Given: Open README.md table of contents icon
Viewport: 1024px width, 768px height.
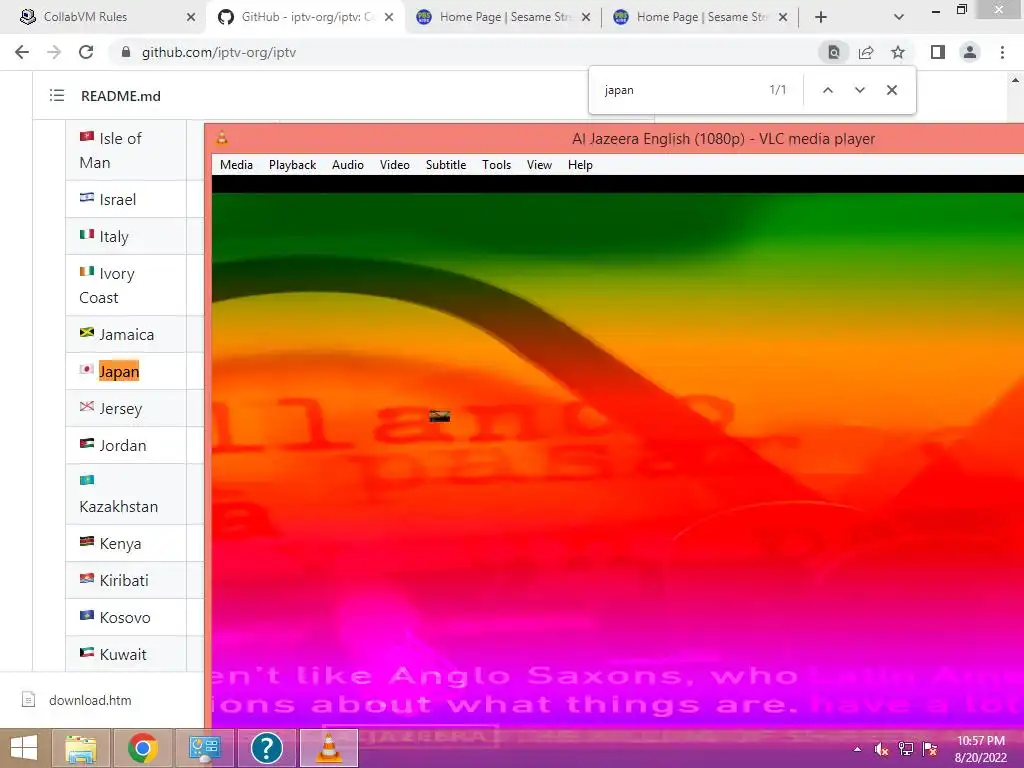Looking at the screenshot, I should tap(57, 96).
